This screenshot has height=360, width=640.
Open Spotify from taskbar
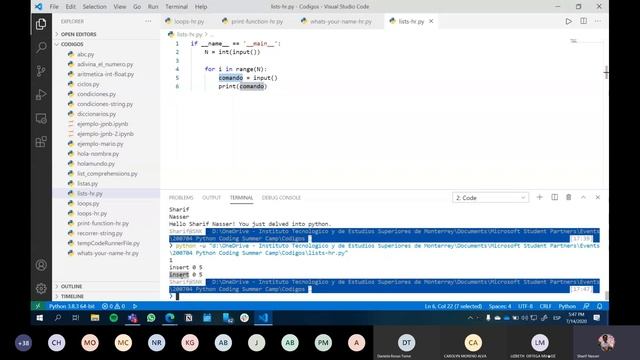click(x=113, y=318)
